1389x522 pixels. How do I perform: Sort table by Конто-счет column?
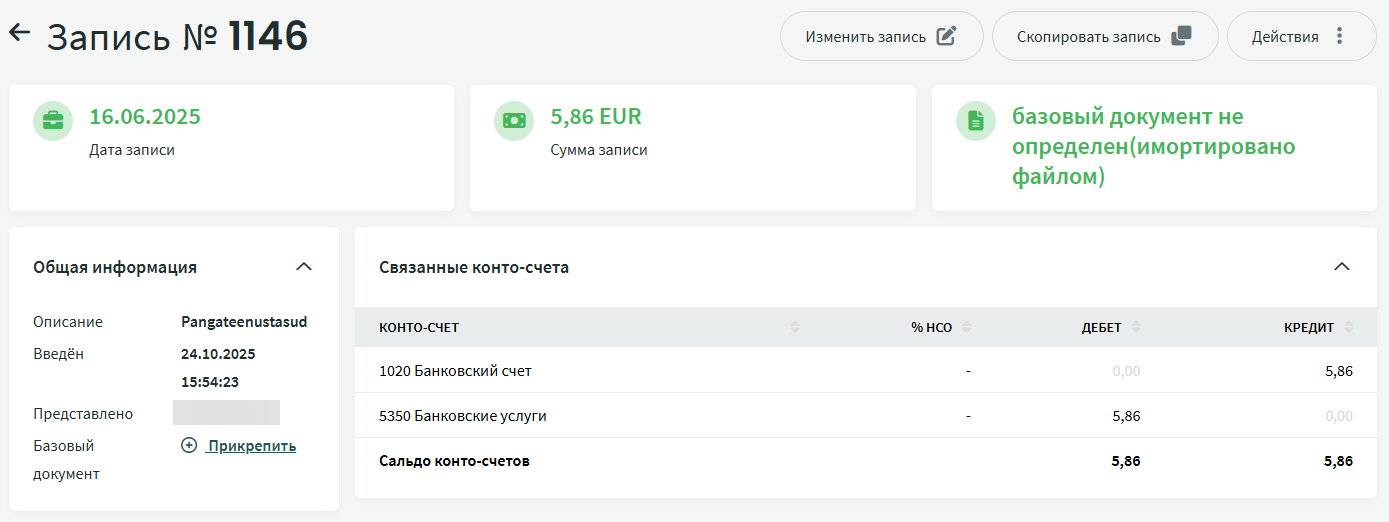click(795, 327)
